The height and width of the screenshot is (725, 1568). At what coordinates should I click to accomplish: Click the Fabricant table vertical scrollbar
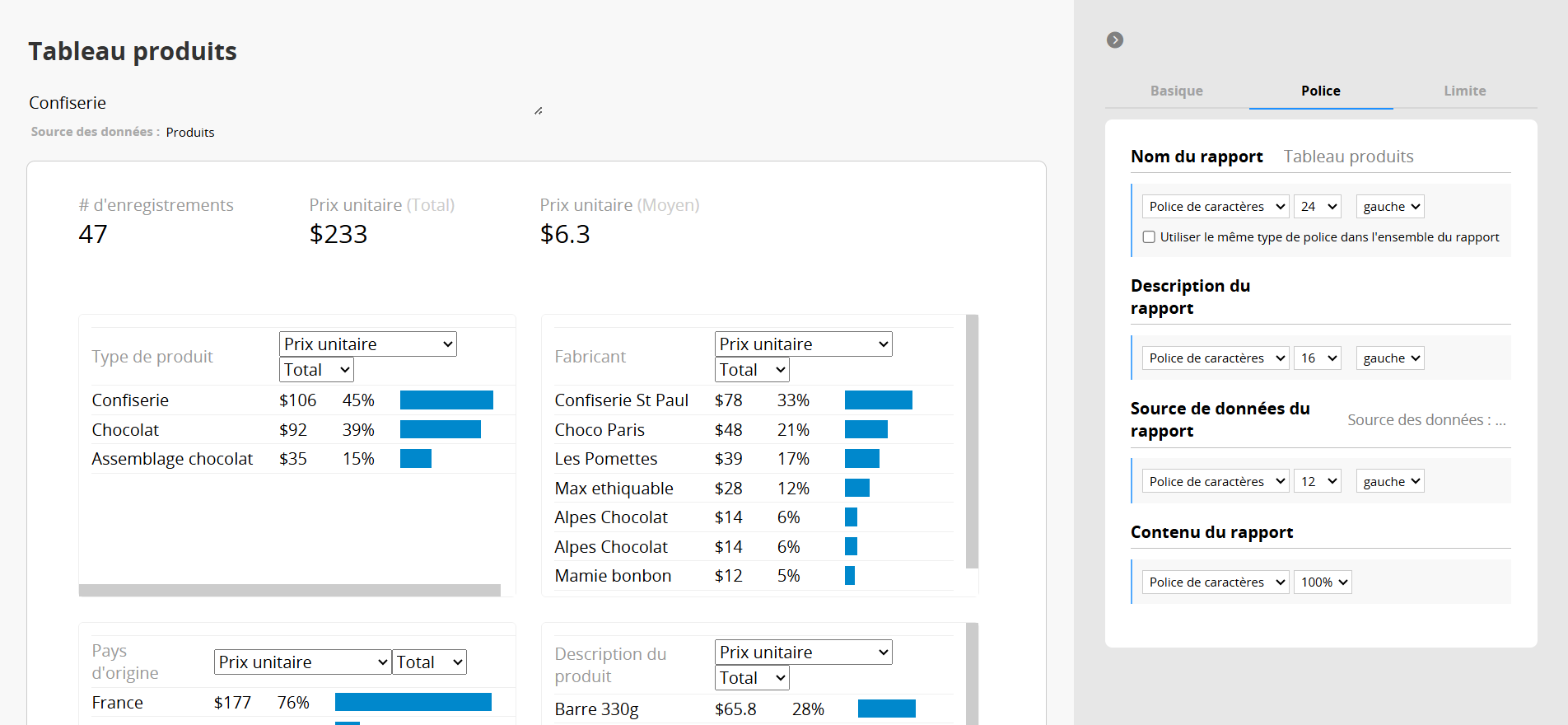(972, 442)
